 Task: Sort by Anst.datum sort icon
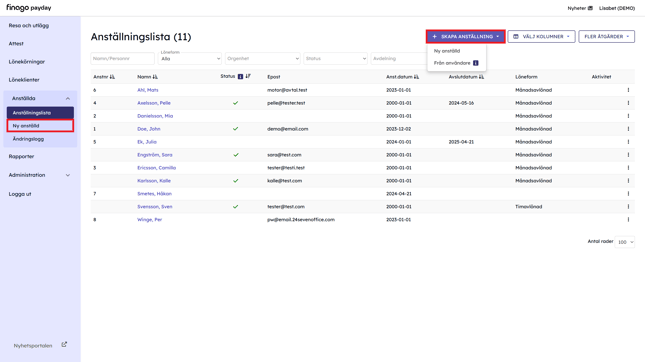tap(416, 77)
